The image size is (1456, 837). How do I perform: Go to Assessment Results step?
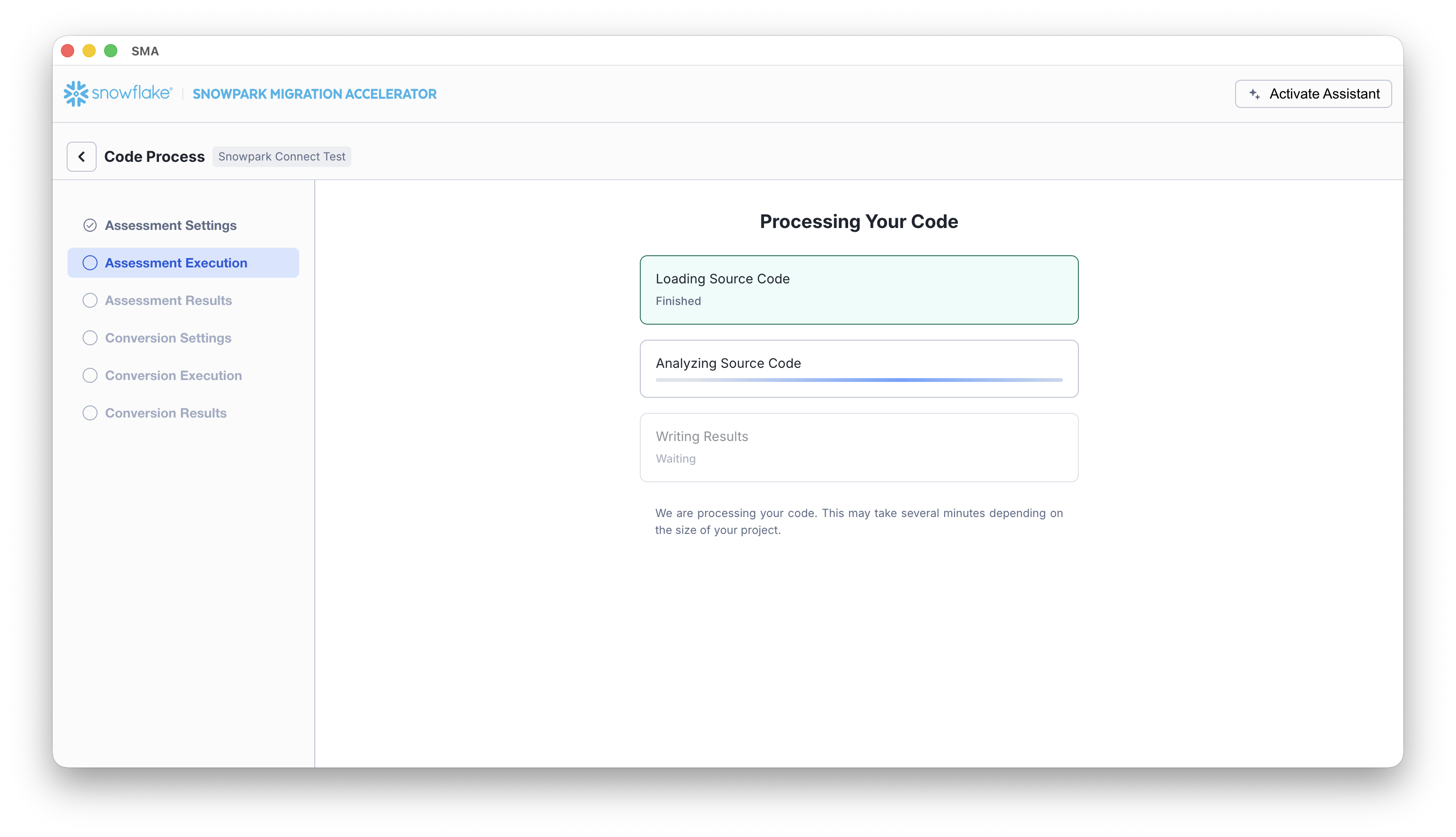click(x=168, y=301)
